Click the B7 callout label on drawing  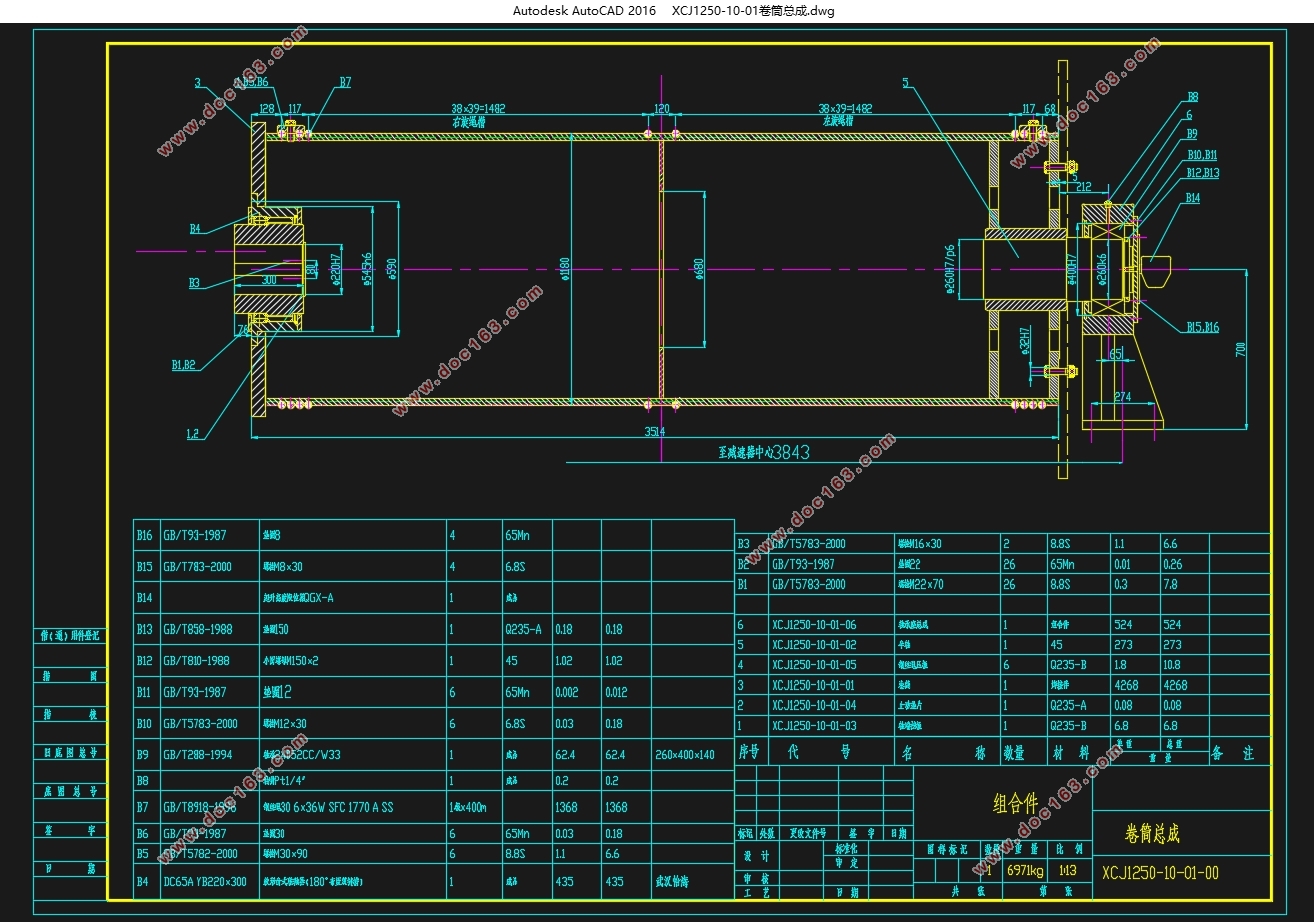pyautogui.click(x=345, y=83)
